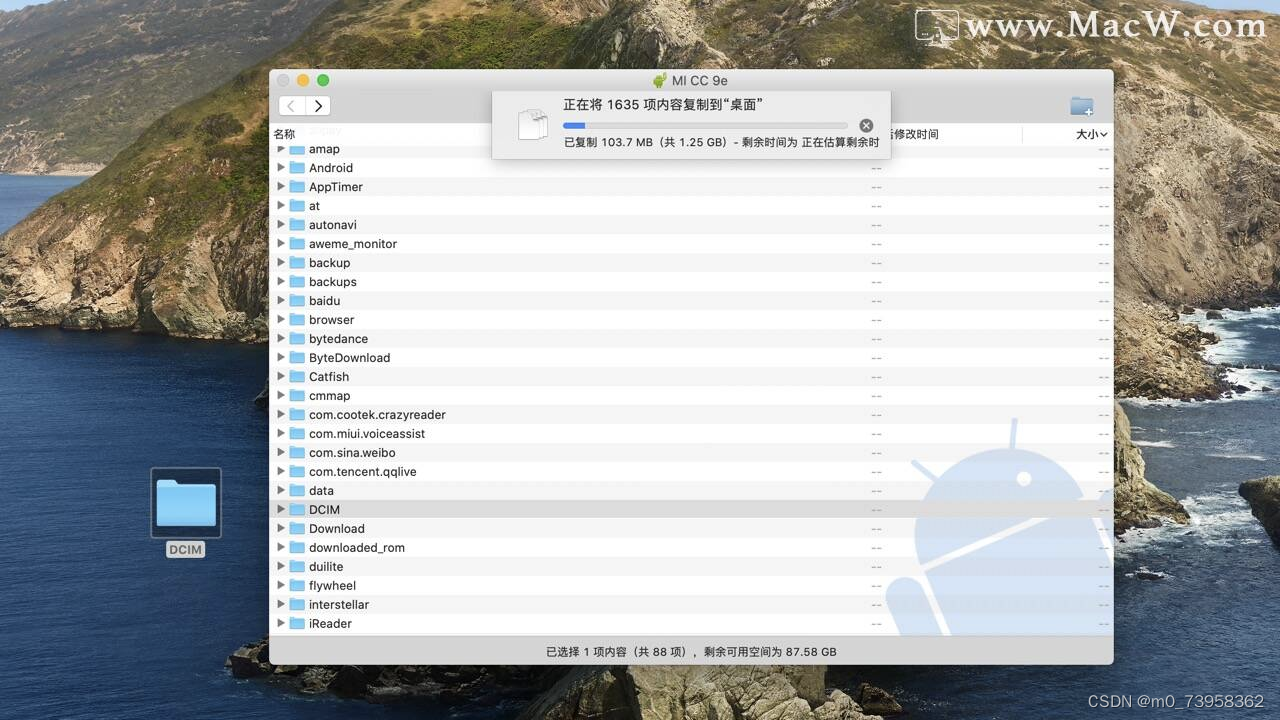Click the ByteDownload folder icon
The width and height of the screenshot is (1280, 720).
(x=297, y=358)
